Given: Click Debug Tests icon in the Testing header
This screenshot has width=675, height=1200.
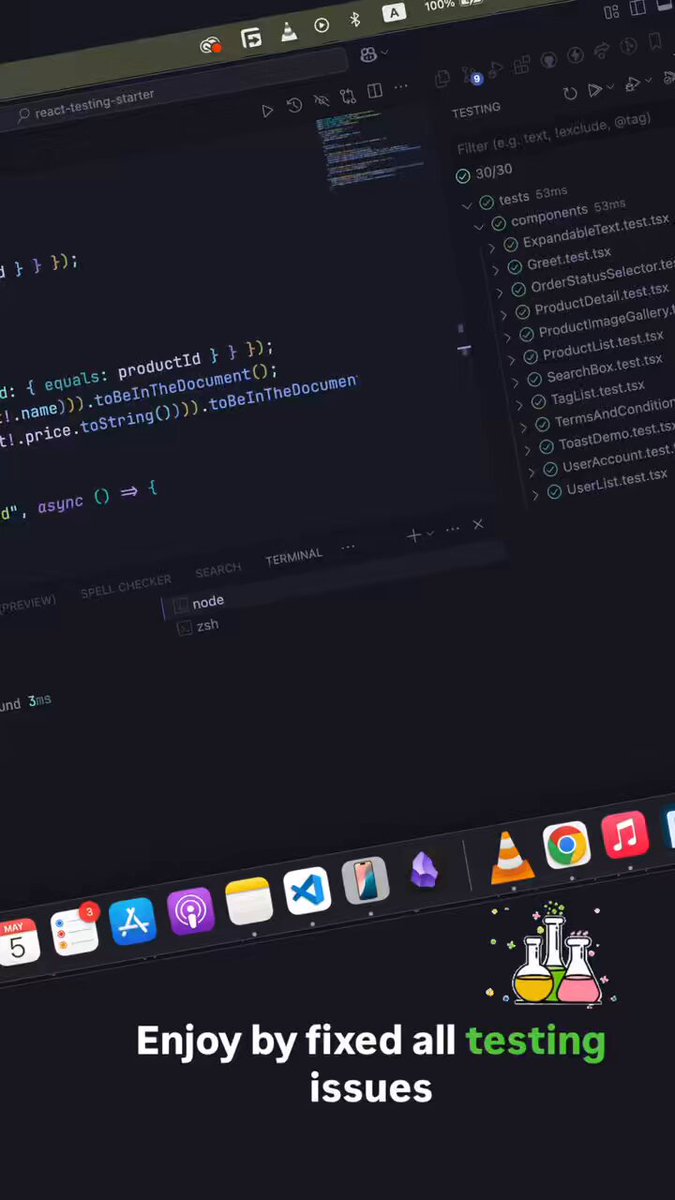Looking at the screenshot, I should pyautogui.click(x=633, y=84).
